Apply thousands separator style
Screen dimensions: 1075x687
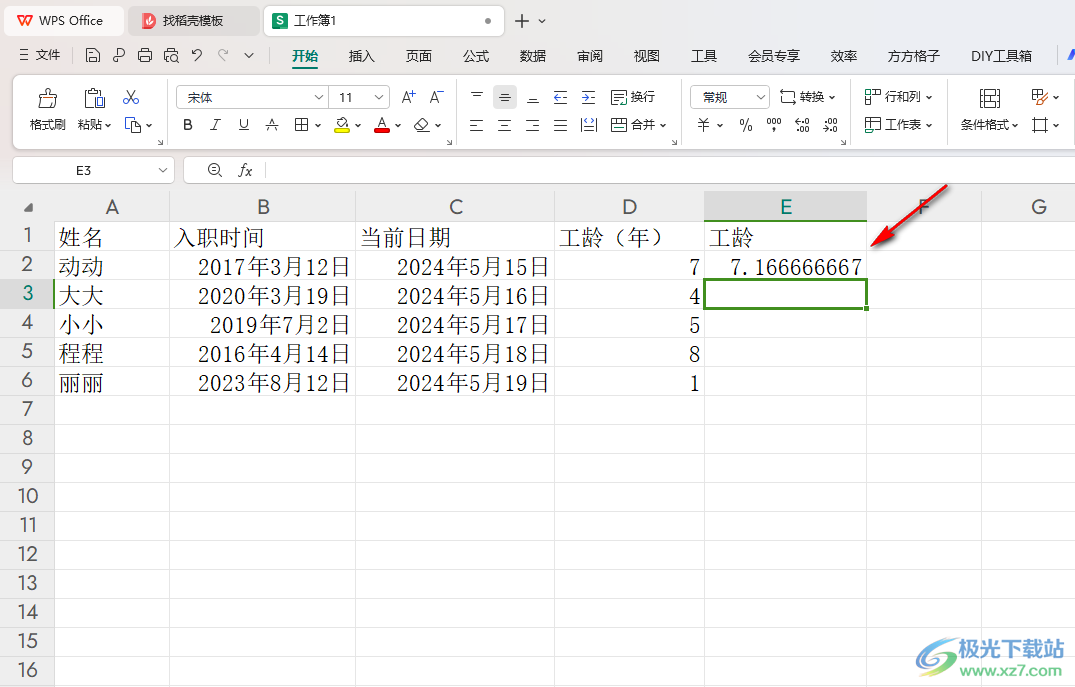point(774,125)
